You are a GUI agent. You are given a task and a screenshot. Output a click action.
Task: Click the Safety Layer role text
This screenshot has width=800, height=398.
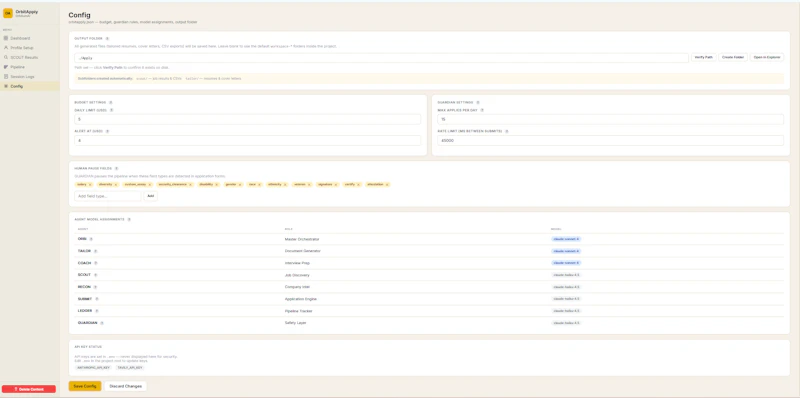295,323
